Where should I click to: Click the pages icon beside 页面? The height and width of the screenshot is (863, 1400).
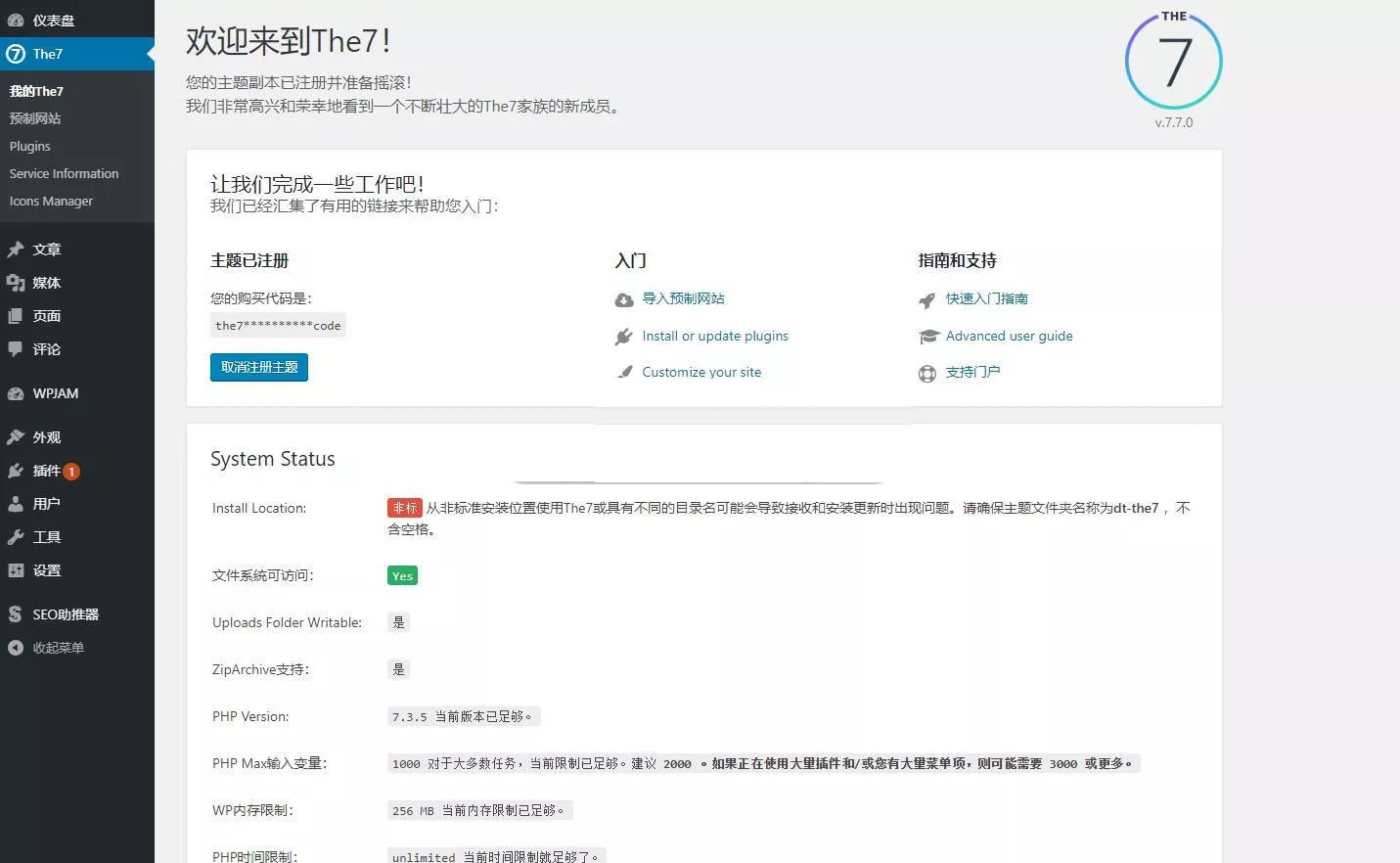pyautogui.click(x=16, y=316)
